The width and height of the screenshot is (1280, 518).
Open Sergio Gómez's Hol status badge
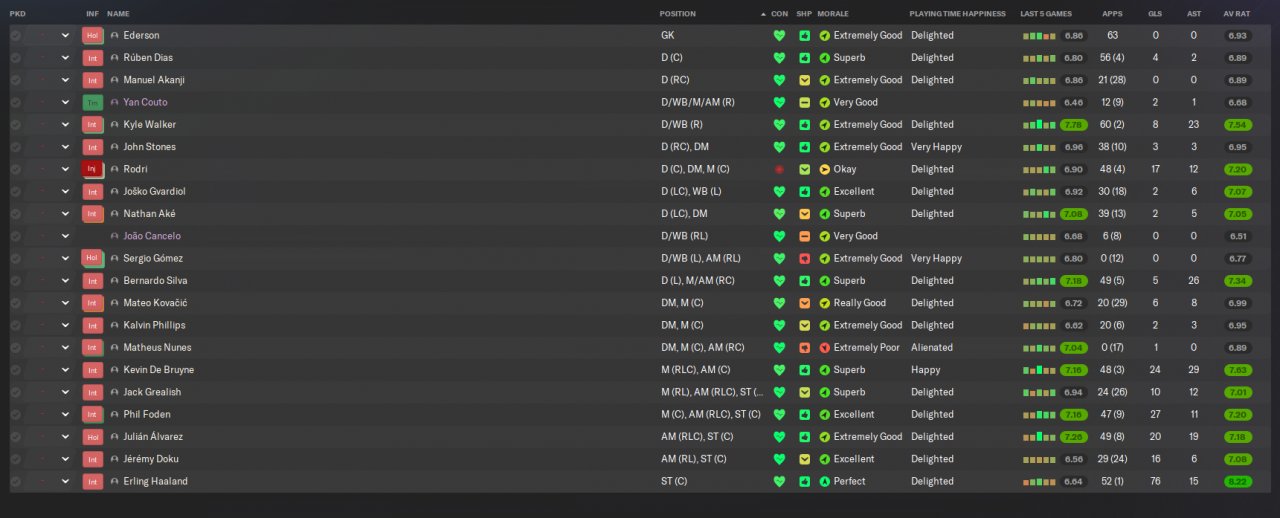tap(93, 258)
